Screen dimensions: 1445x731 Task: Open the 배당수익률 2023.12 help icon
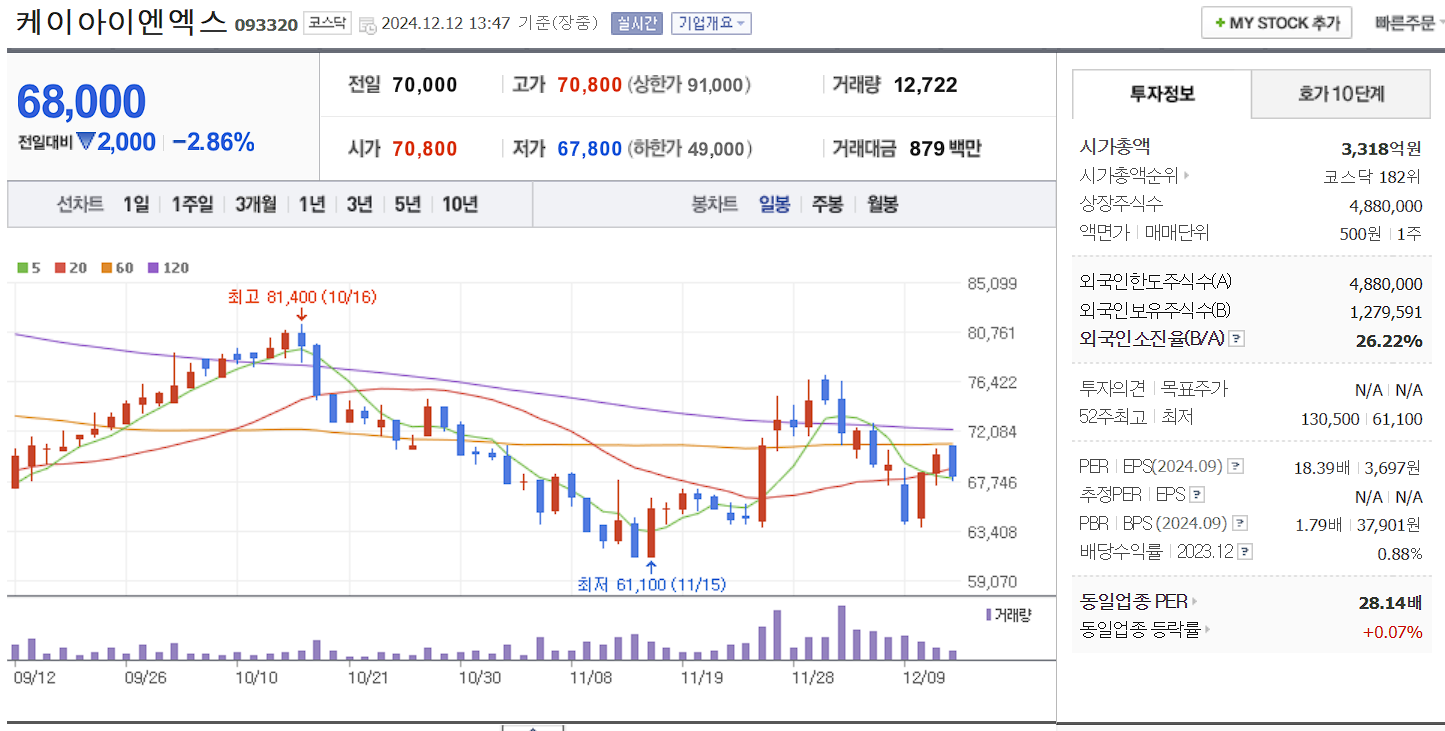coord(1243,551)
